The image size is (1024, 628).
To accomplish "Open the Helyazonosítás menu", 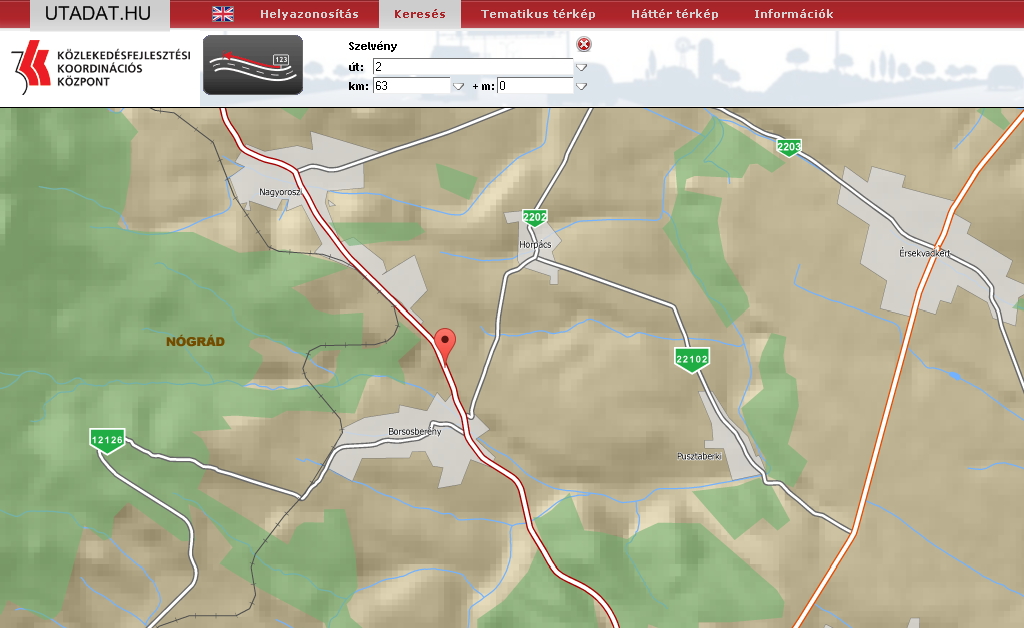I will (x=308, y=14).
